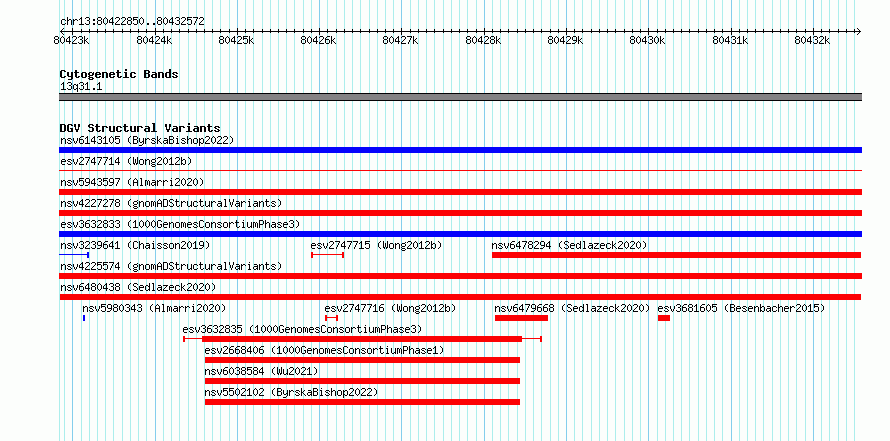Select the small red esv3681605 block
Image resolution: width=890 pixels, height=441 pixels.
click(x=664, y=318)
